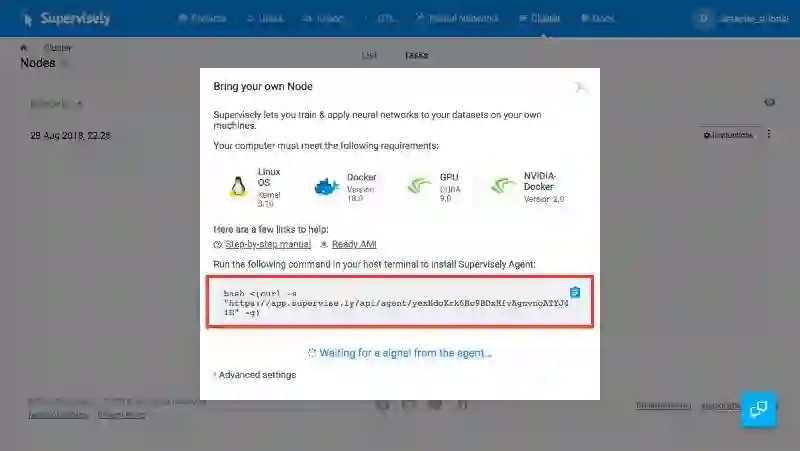Viewport: 800px width, 451px height.
Task: Click the NVIDIA-Docker icon
Action: [x=502, y=186]
